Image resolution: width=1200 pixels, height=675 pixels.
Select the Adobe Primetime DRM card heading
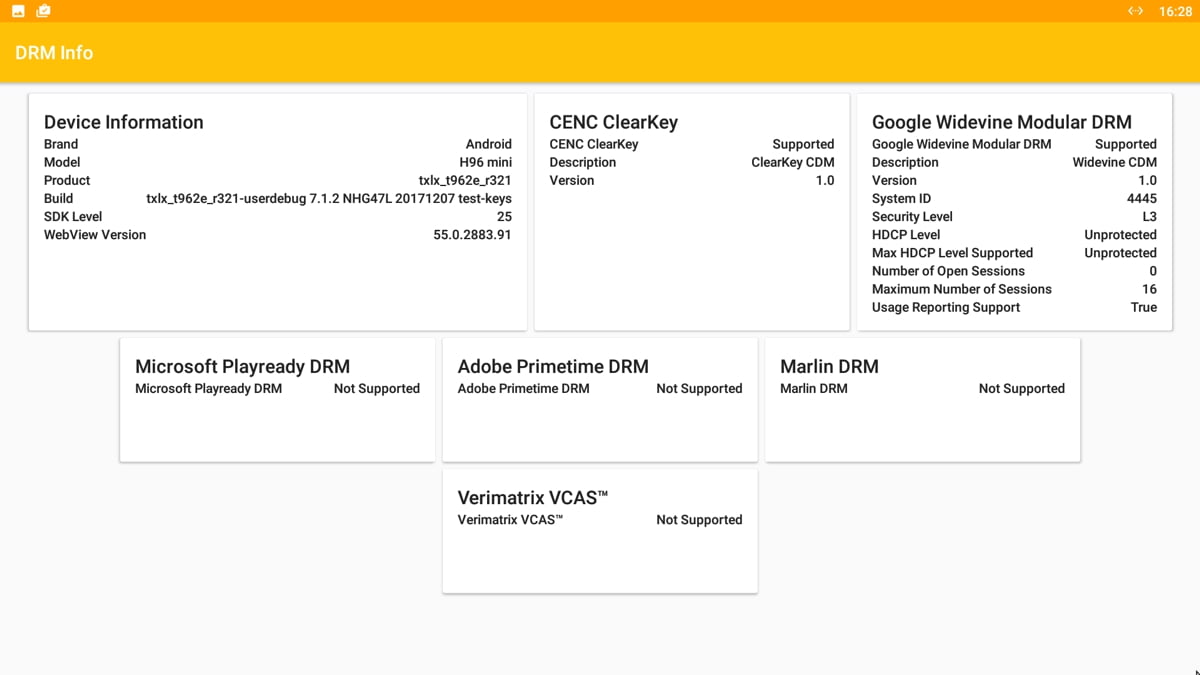coord(553,366)
